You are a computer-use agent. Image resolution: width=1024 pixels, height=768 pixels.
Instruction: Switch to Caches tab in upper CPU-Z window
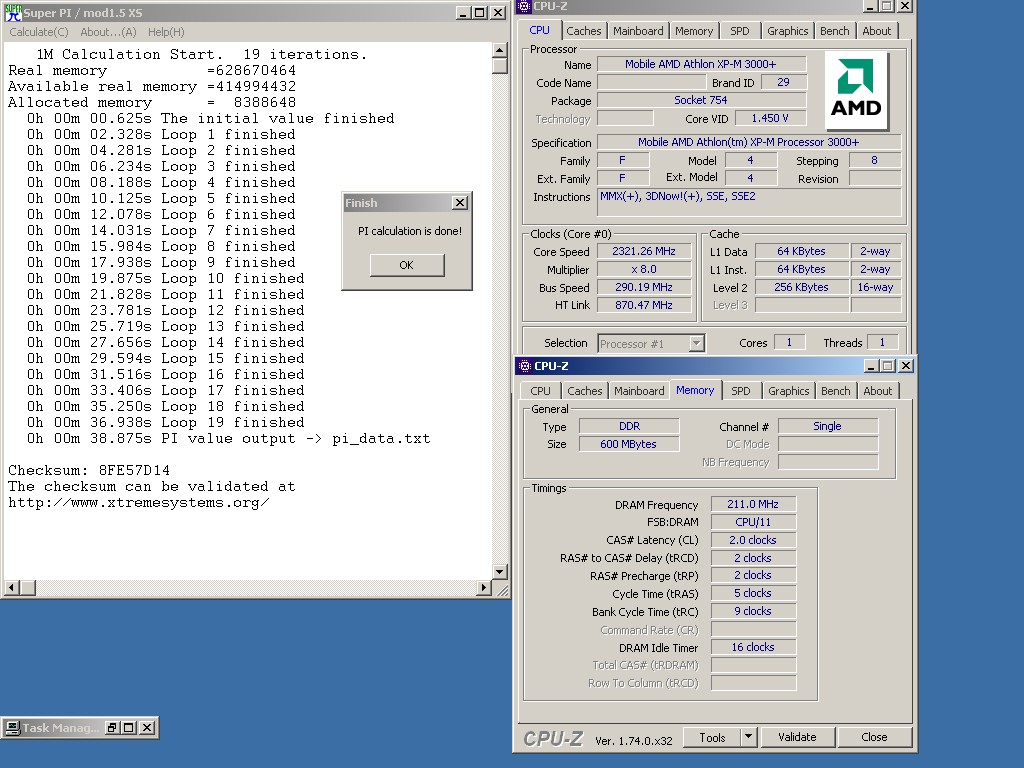(x=583, y=31)
